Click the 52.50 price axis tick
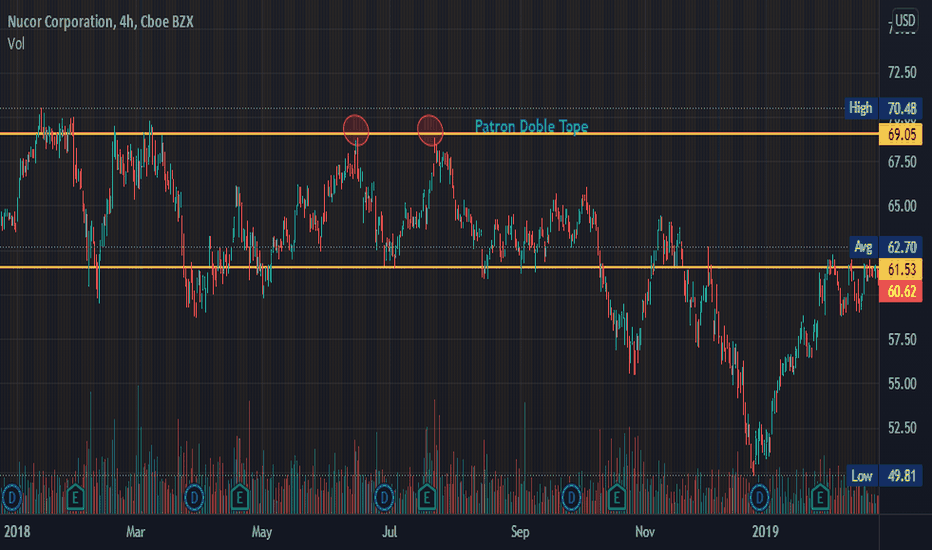 coord(902,428)
